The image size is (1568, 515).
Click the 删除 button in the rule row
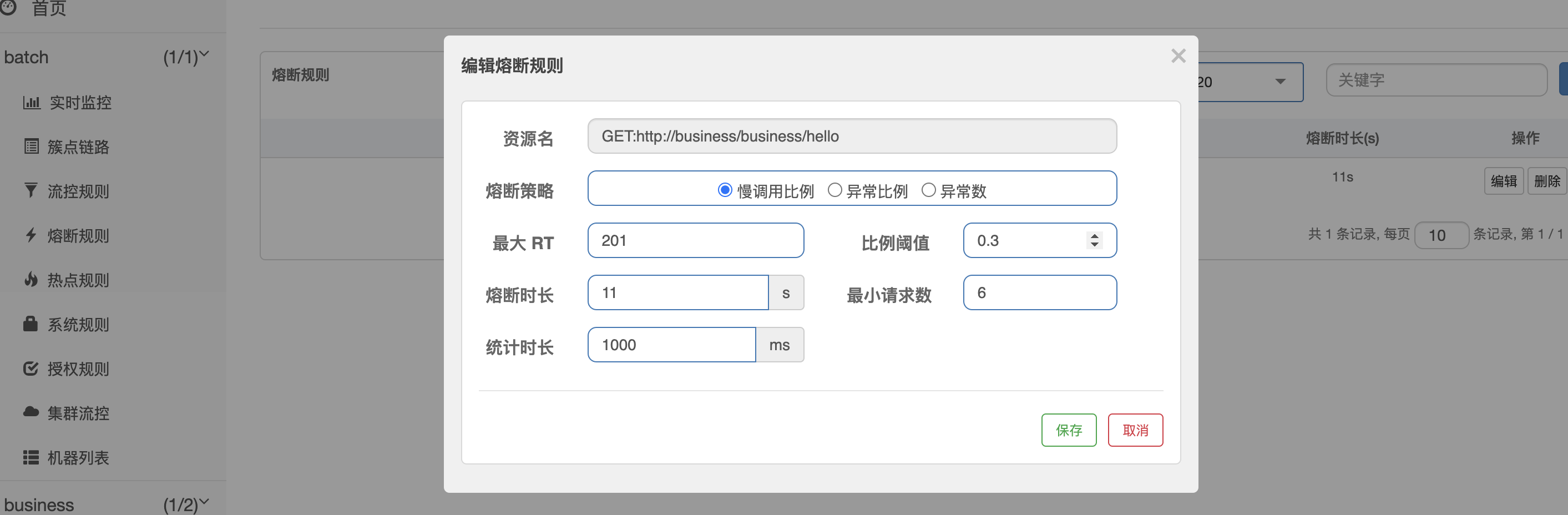point(1547,181)
